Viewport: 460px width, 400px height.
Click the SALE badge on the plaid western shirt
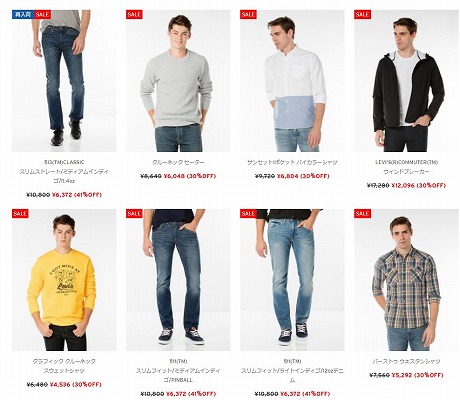click(x=362, y=213)
